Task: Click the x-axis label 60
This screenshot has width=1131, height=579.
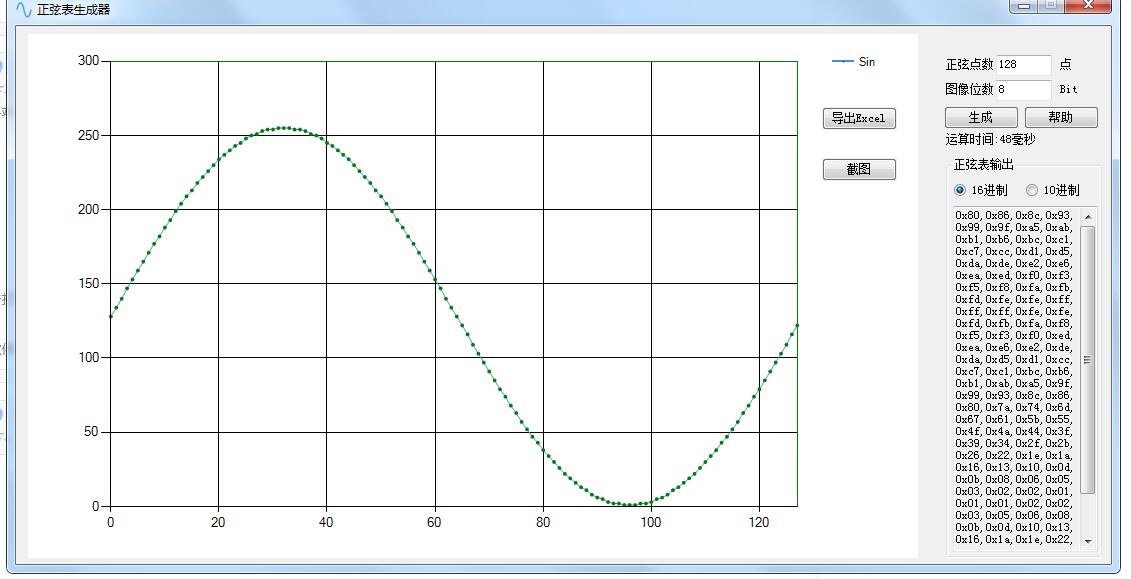Action: click(434, 522)
